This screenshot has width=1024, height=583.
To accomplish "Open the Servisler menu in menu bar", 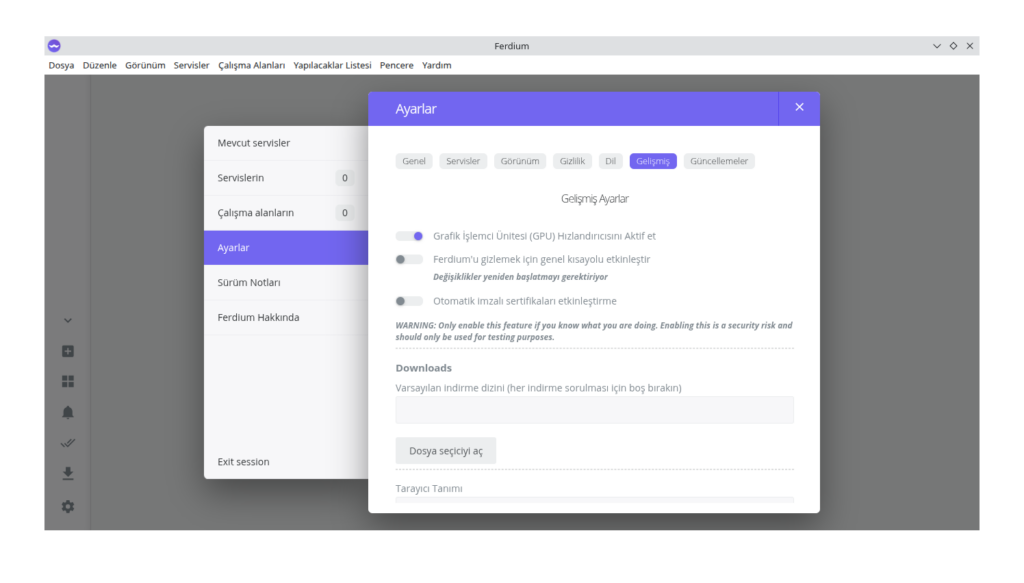I will point(191,65).
